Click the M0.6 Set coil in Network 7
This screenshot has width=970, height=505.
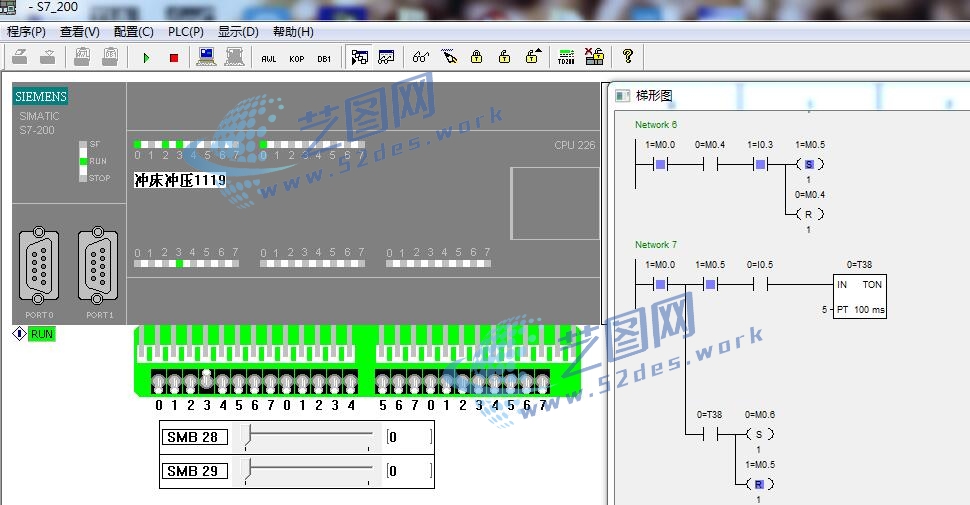pyautogui.click(x=760, y=434)
